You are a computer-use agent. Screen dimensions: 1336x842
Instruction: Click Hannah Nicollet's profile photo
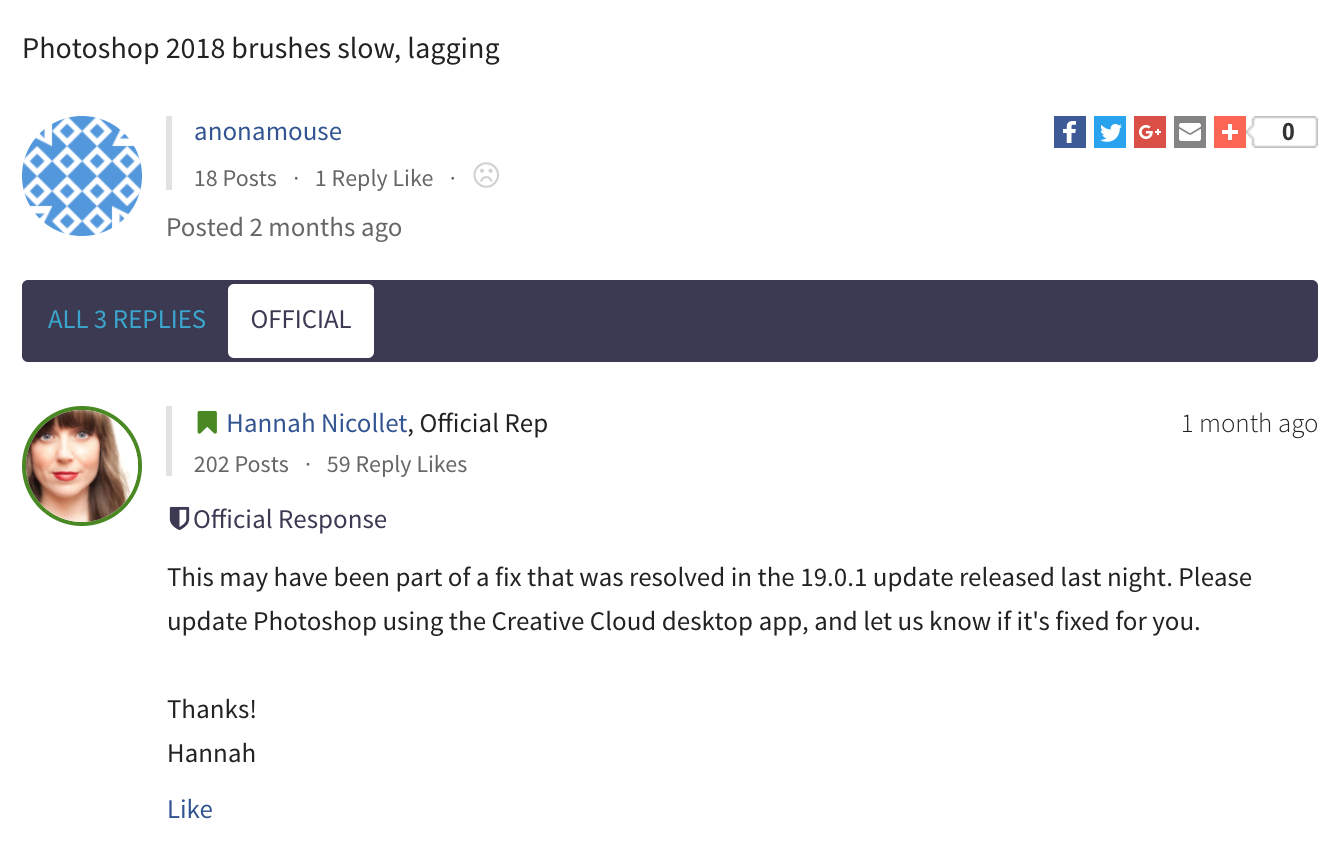82,466
